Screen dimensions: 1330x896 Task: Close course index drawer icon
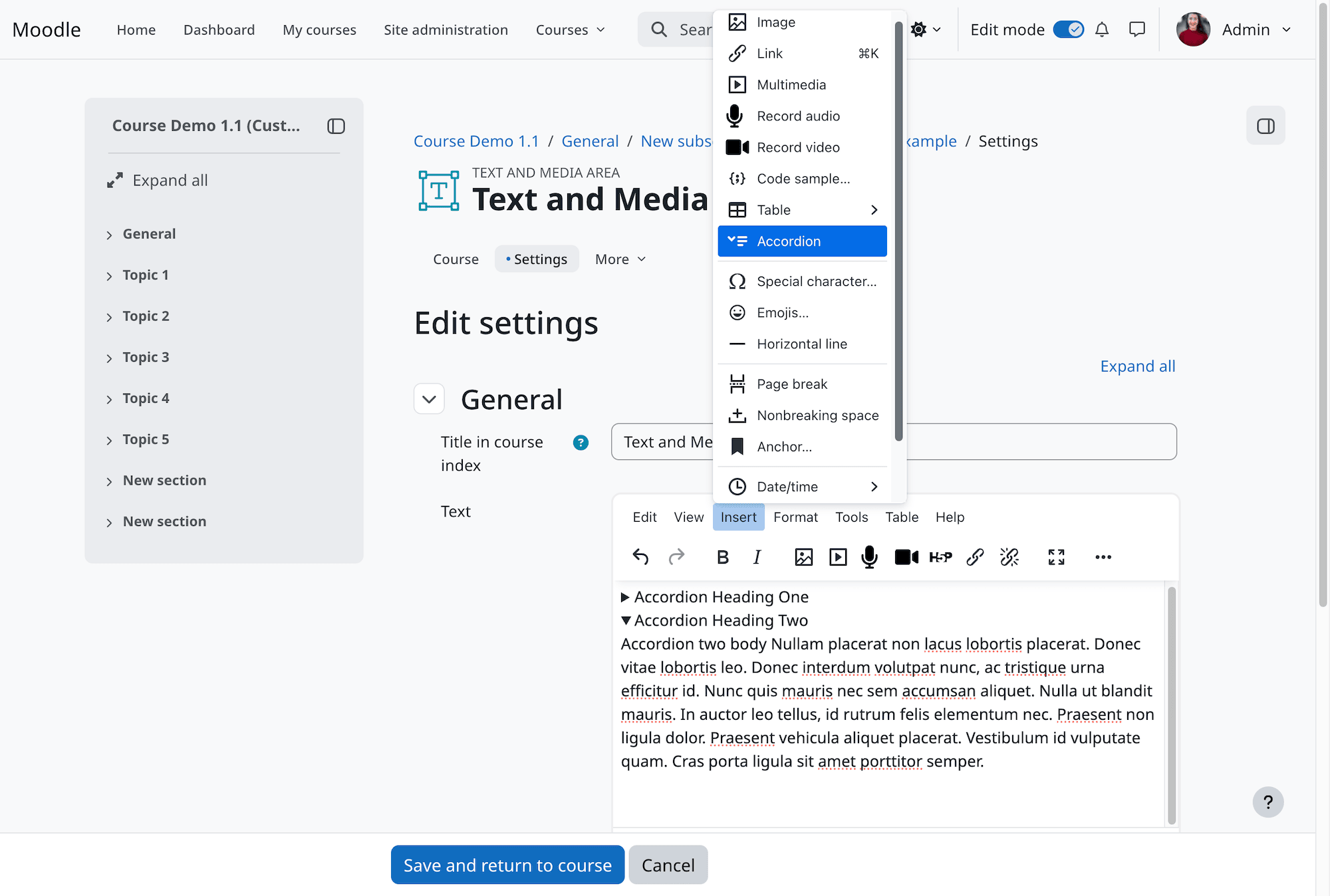336,126
